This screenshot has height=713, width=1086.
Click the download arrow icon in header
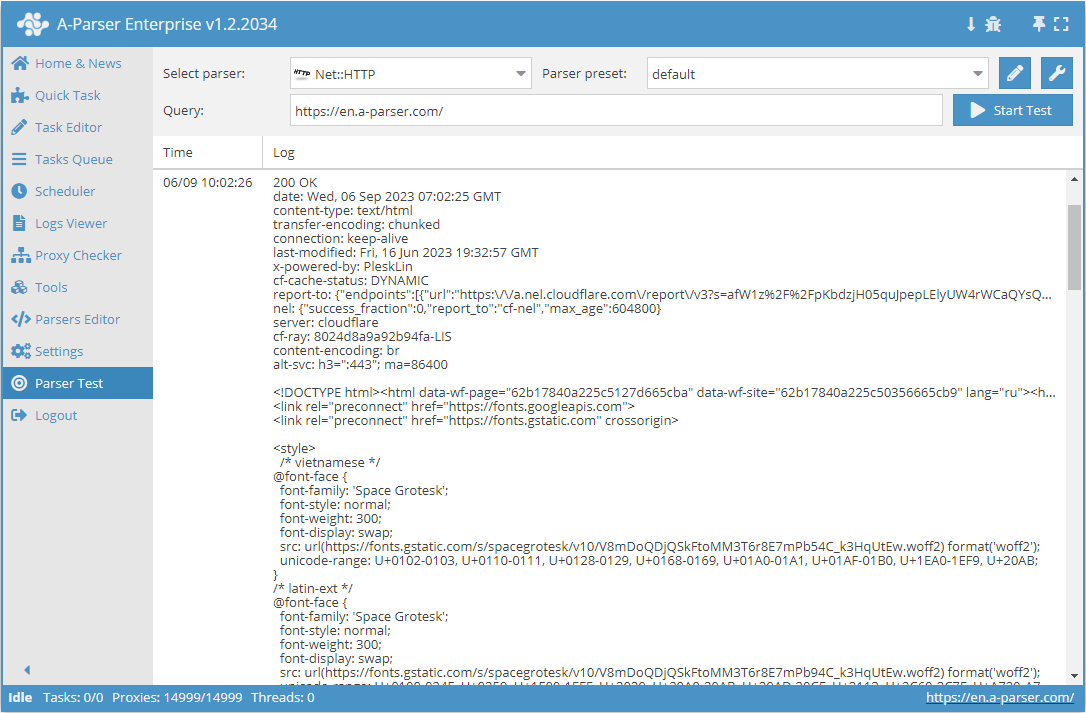(x=970, y=24)
